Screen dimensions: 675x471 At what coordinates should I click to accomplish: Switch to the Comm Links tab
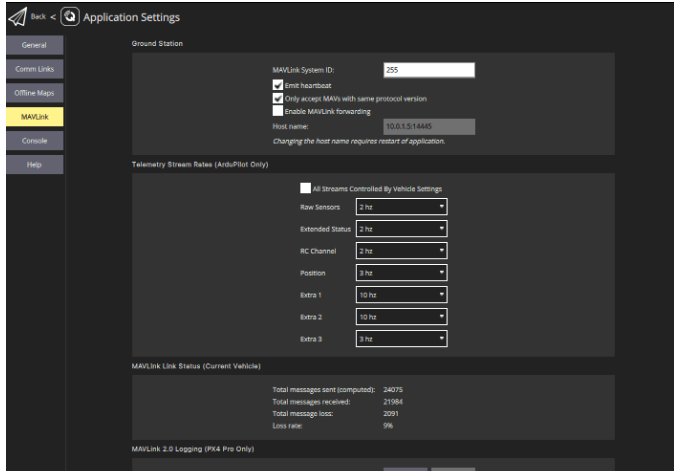coord(34,69)
